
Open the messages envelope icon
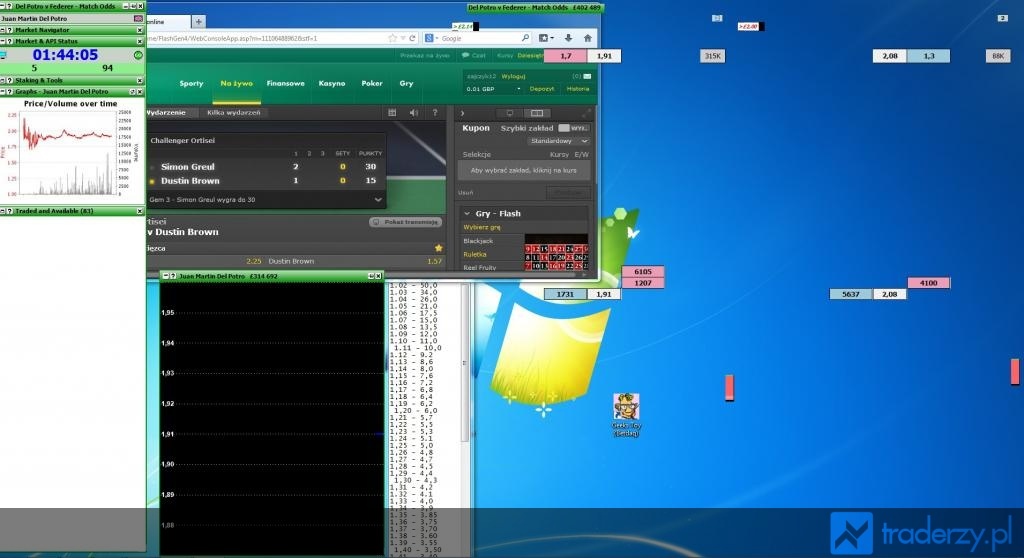click(x=586, y=76)
